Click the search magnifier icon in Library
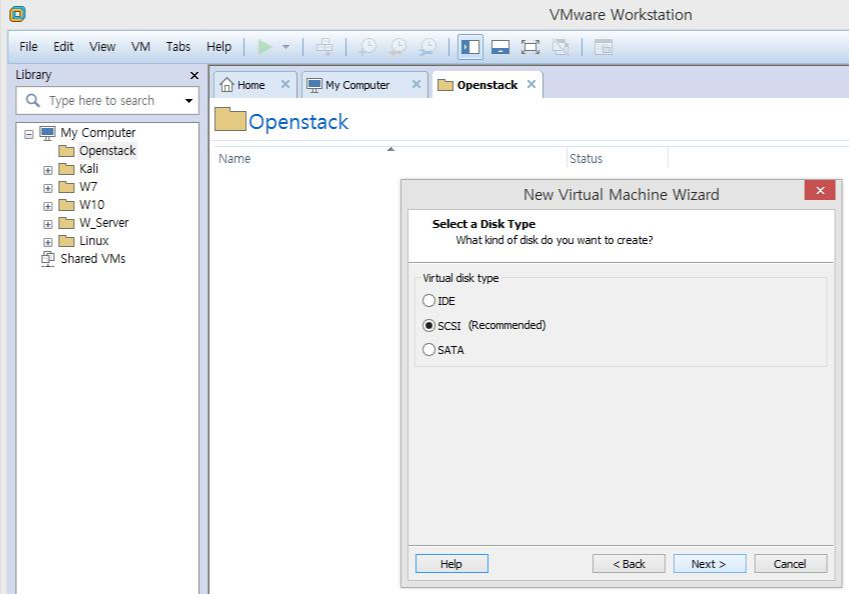The width and height of the screenshot is (849, 594). click(x=33, y=100)
